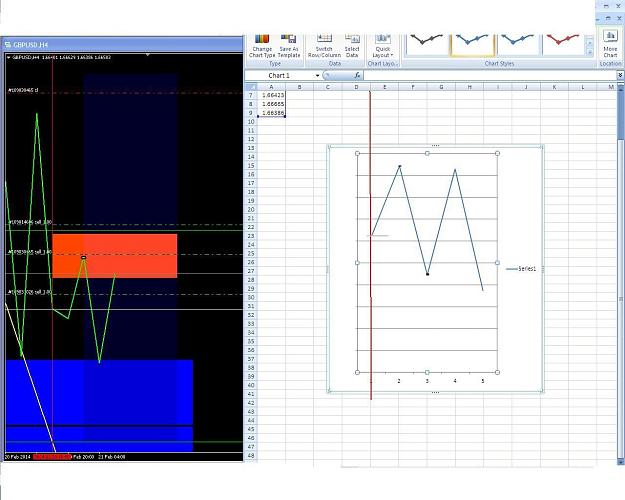The height and width of the screenshot is (500, 625).
Task: Click the 20 Feb 2014 time axis label
Action: coord(18,457)
